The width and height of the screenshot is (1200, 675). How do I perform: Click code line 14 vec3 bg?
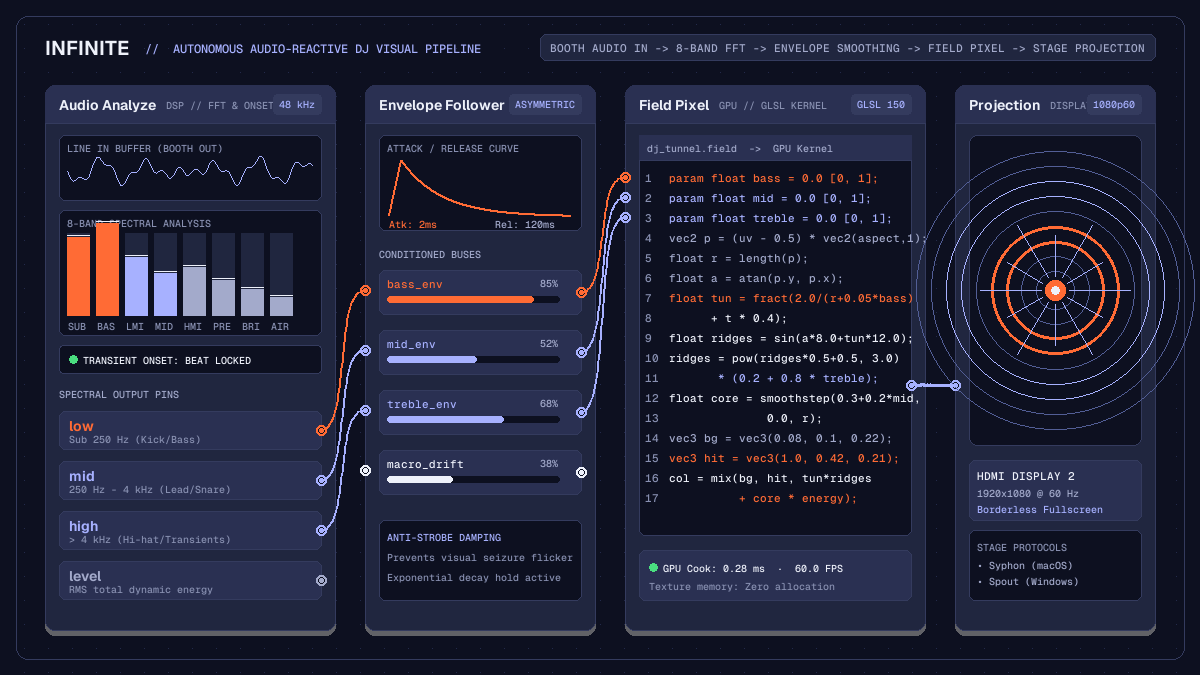(x=780, y=438)
